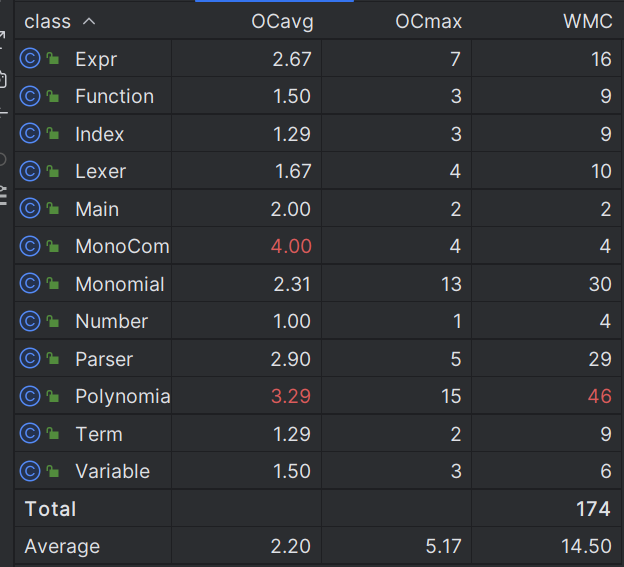Click the public modifier icon next to Index
Screen dimensions: 624x567
(x=53, y=133)
